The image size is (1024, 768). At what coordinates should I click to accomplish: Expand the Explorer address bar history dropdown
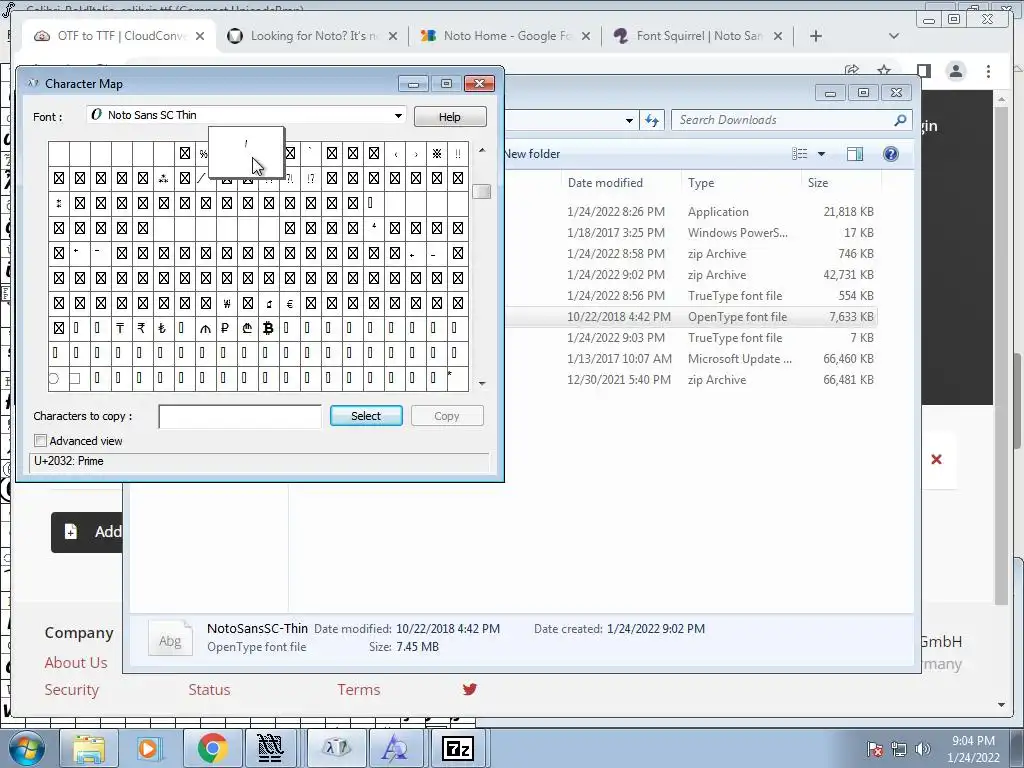pyautogui.click(x=629, y=120)
